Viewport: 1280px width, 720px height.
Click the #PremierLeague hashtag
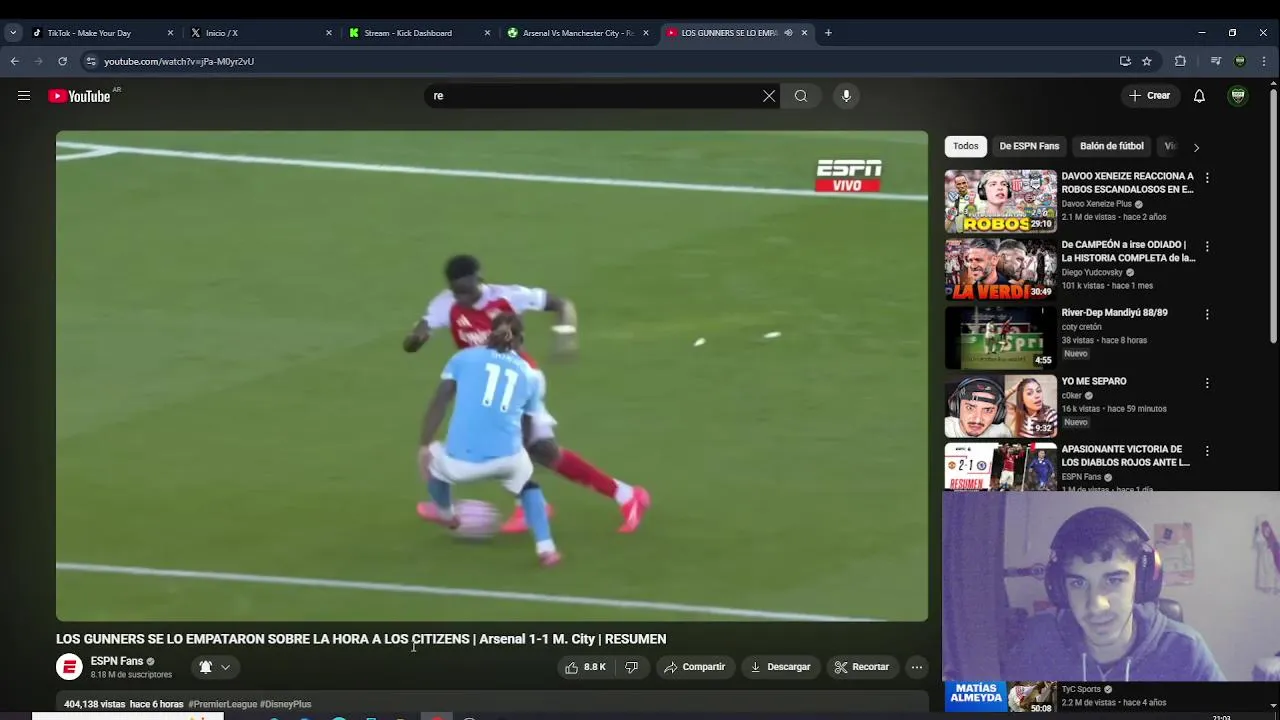click(222, 704)
